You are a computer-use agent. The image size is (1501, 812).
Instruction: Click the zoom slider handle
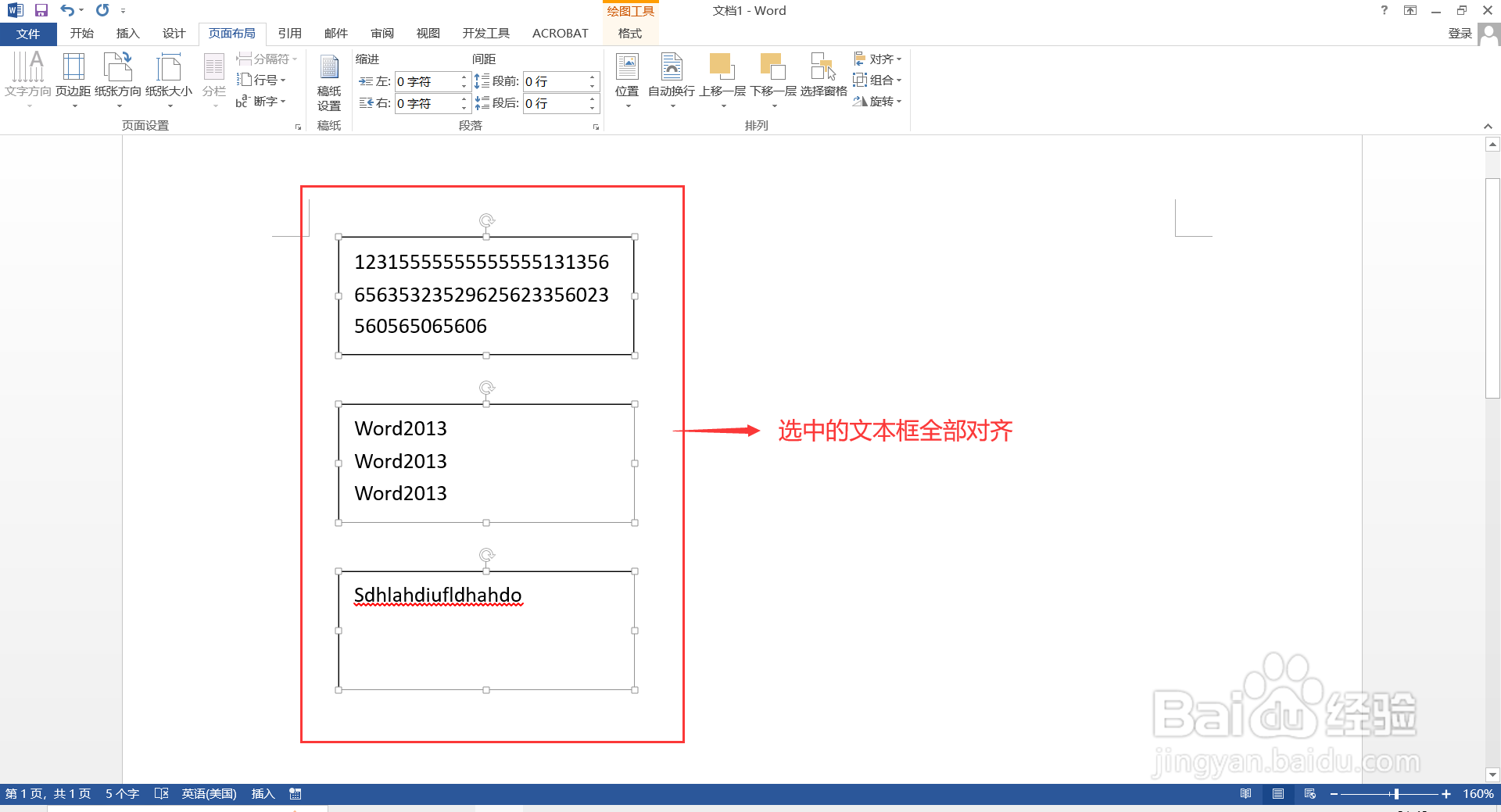click(x=1396, y=793)
